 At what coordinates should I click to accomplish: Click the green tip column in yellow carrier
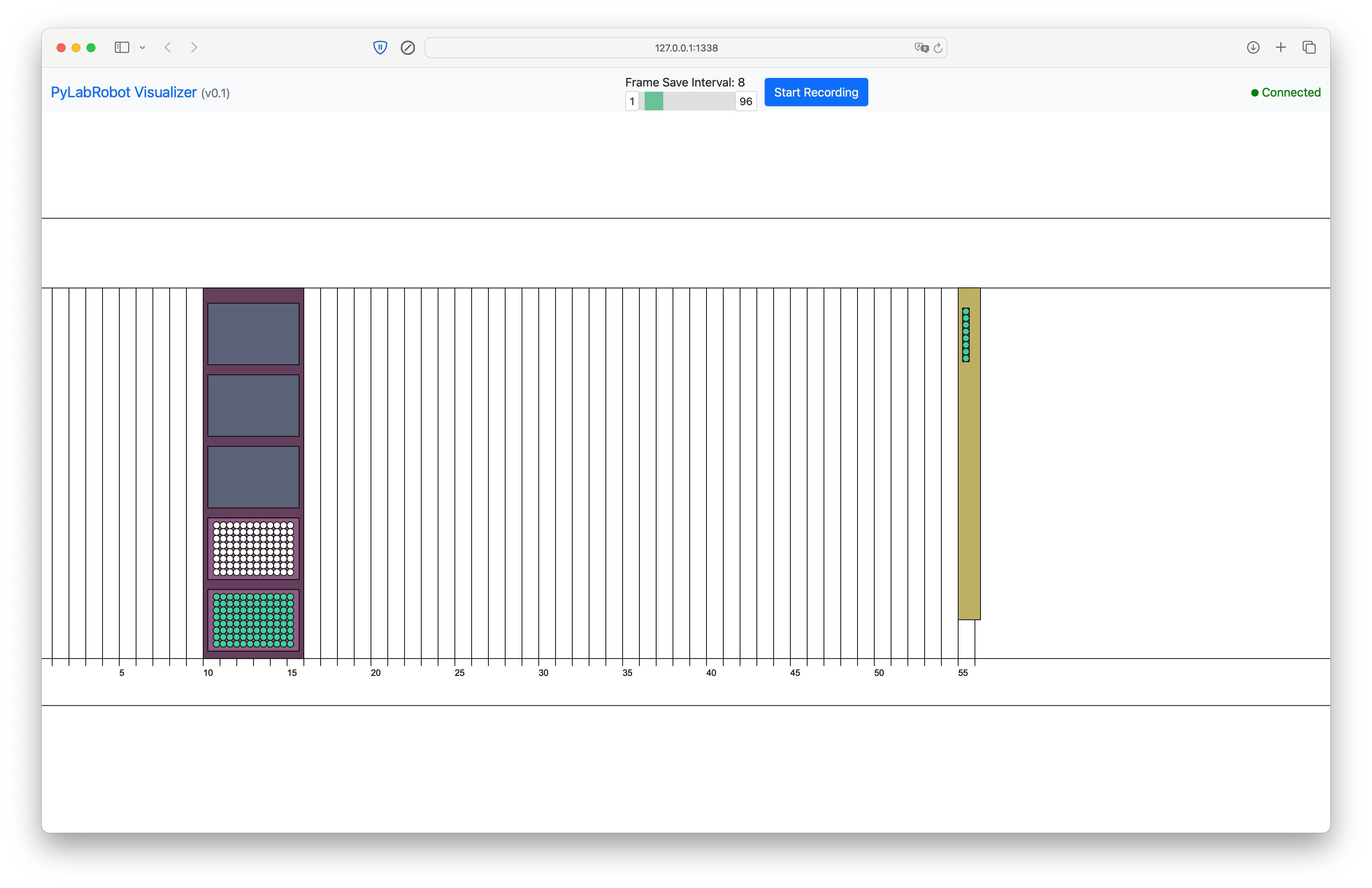pyautogui.click(x=966, y=335)
